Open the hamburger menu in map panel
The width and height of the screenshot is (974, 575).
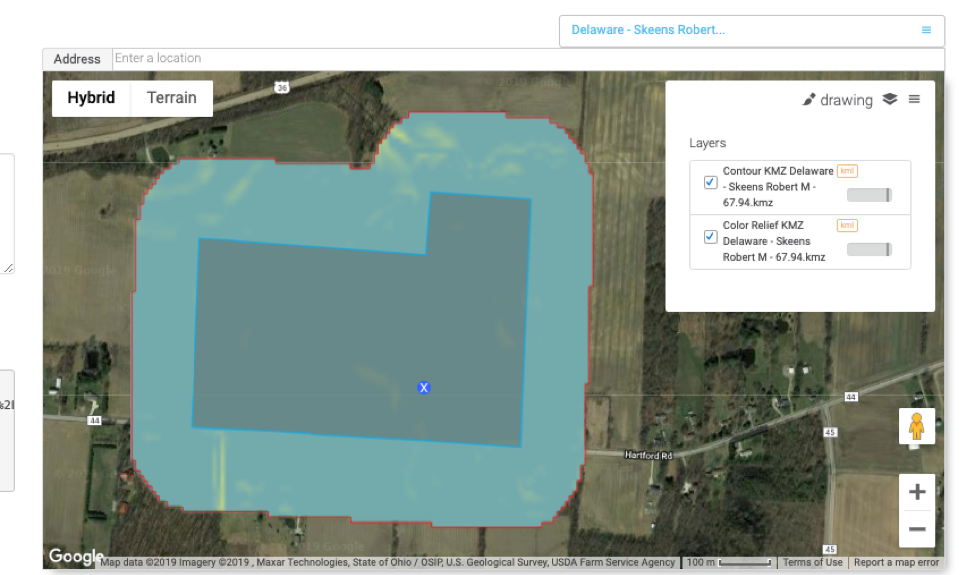click(x=914, y=100)
